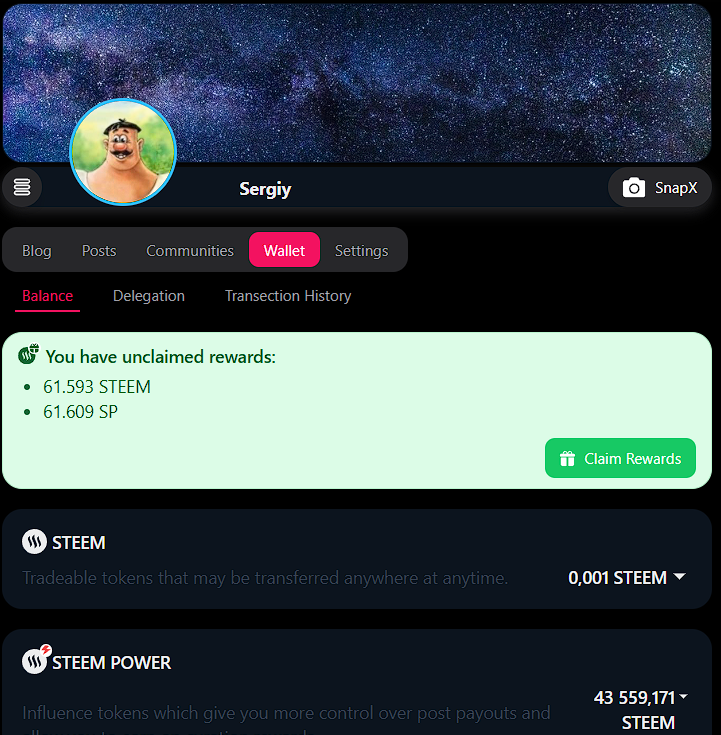Open the hamburger menu icon
The width and height of the screenshot is (721, 735).
[22, 187]
